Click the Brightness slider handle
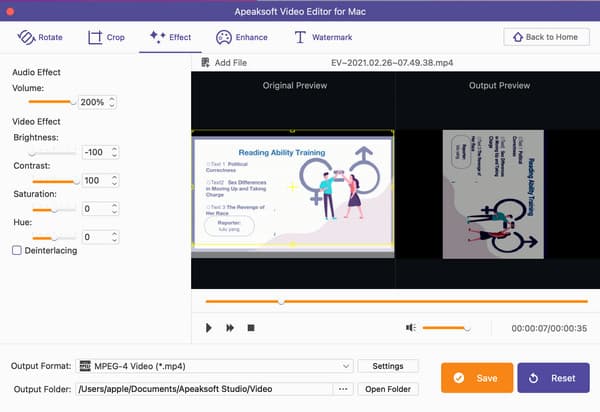Viewport: 600px width, 412px height. (32, 153)
